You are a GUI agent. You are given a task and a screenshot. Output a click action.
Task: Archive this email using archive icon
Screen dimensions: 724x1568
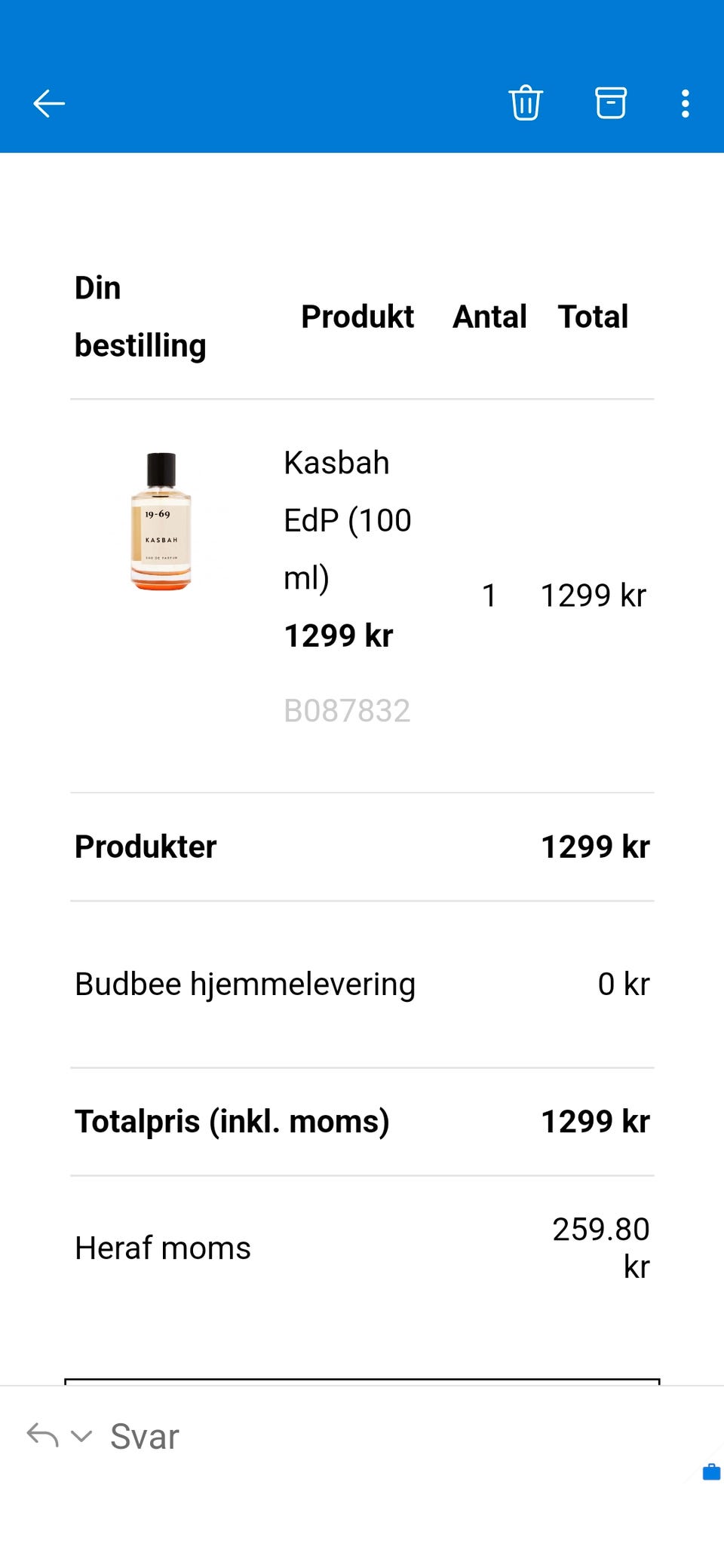[x=611, y=103]
